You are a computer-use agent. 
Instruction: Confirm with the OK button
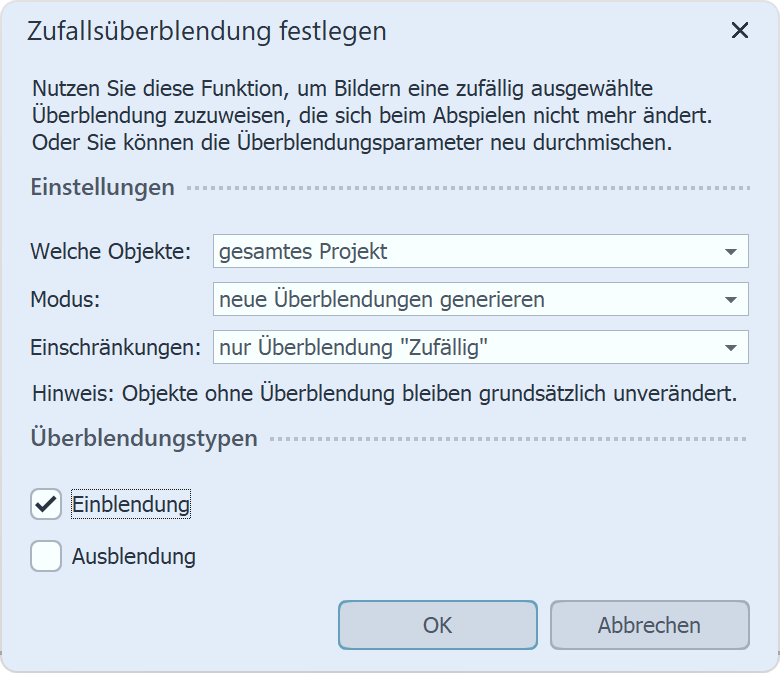coord(437,626)
